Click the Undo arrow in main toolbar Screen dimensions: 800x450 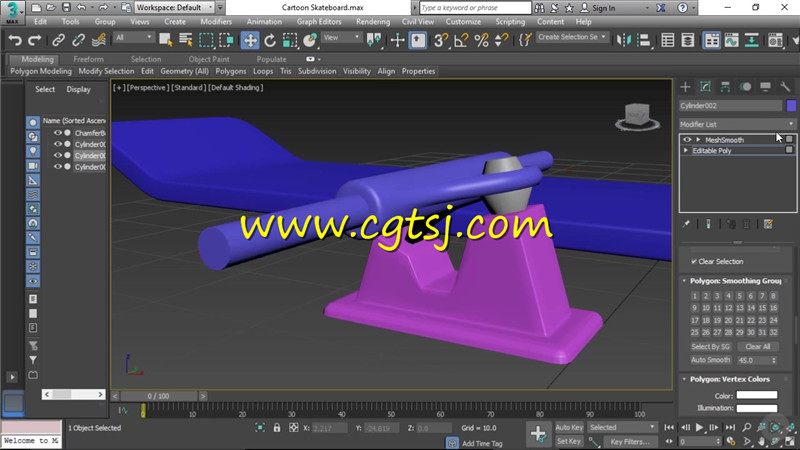coord(15,40)
